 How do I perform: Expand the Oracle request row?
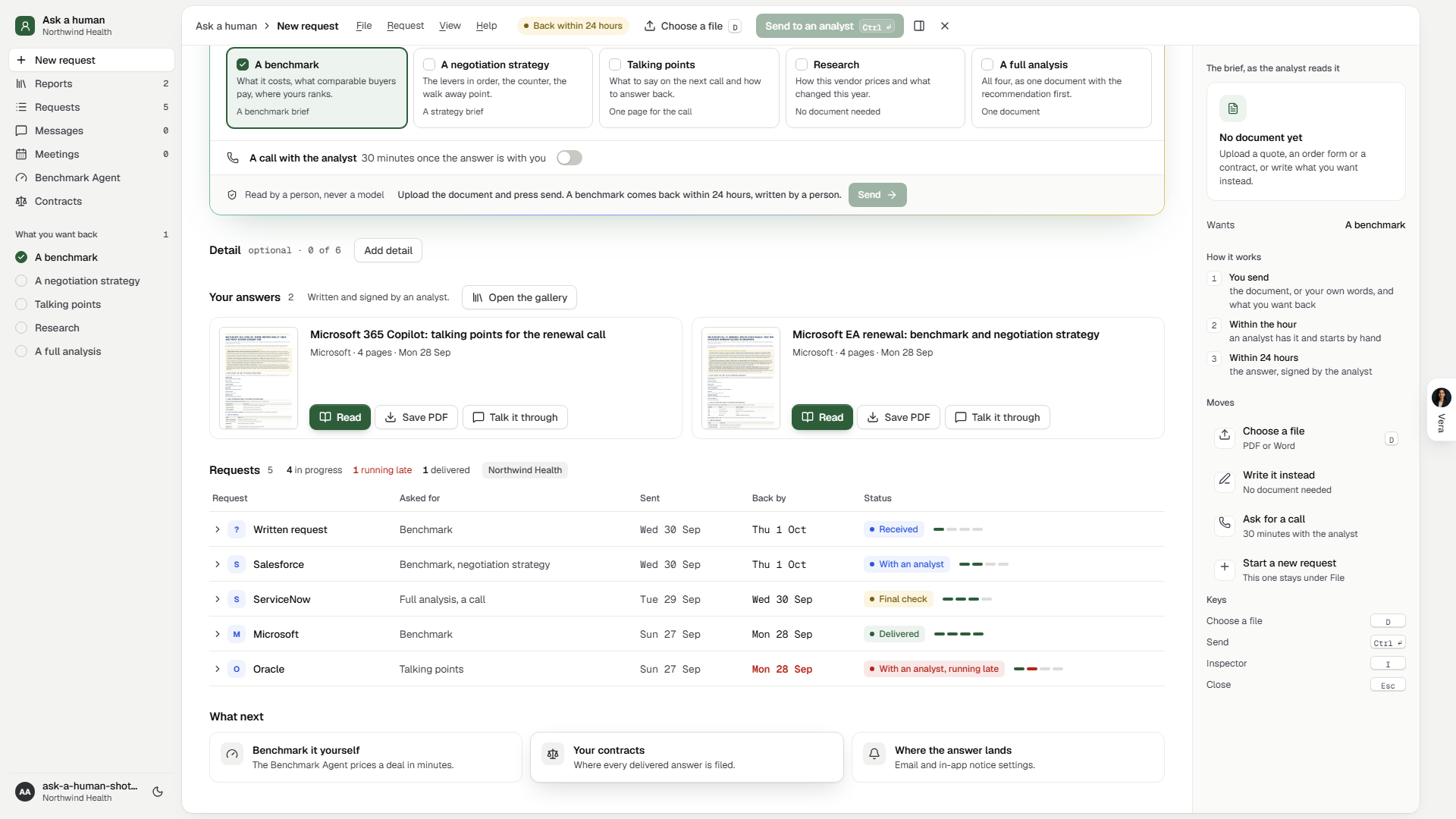(217, 669)
